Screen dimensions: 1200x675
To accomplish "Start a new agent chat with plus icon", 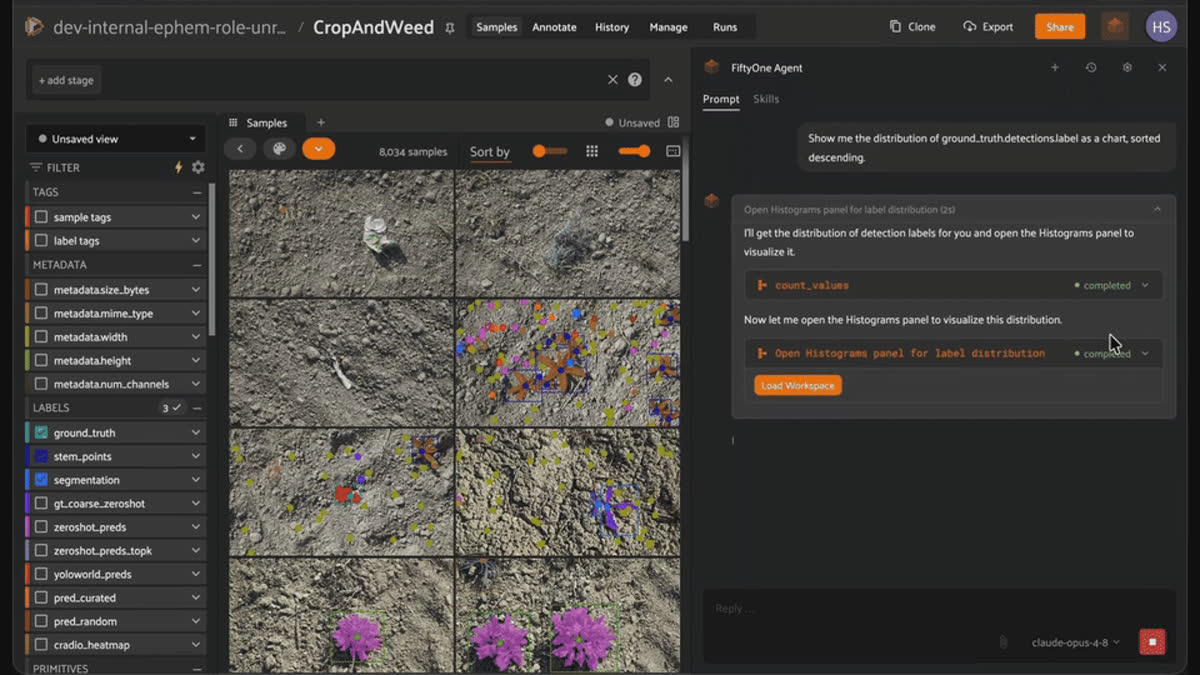I will 1054,67.
